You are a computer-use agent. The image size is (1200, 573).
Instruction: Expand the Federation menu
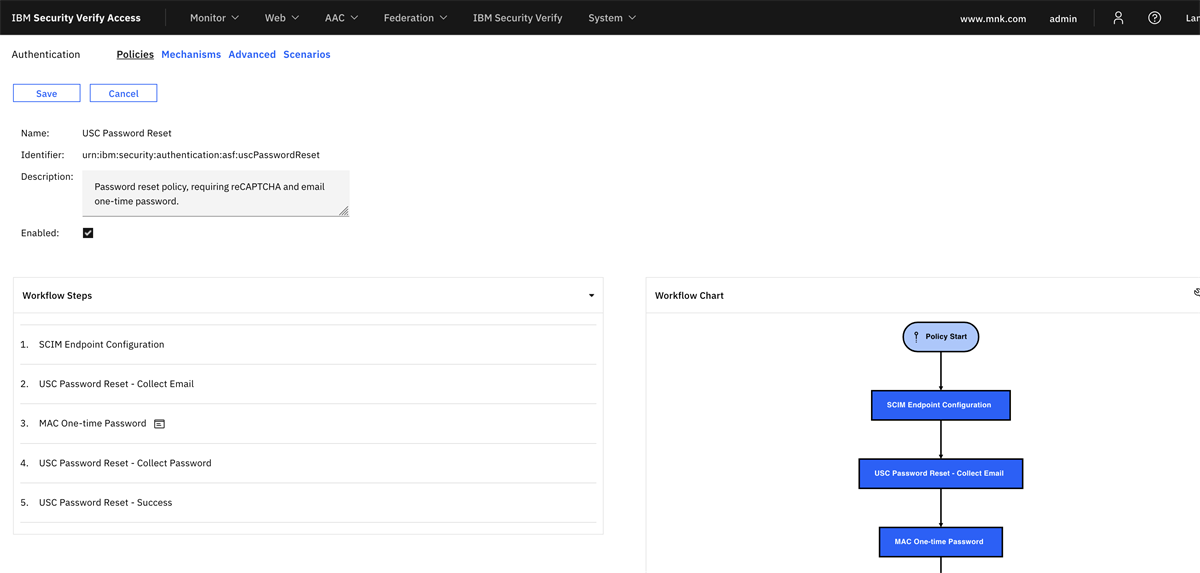415,18
